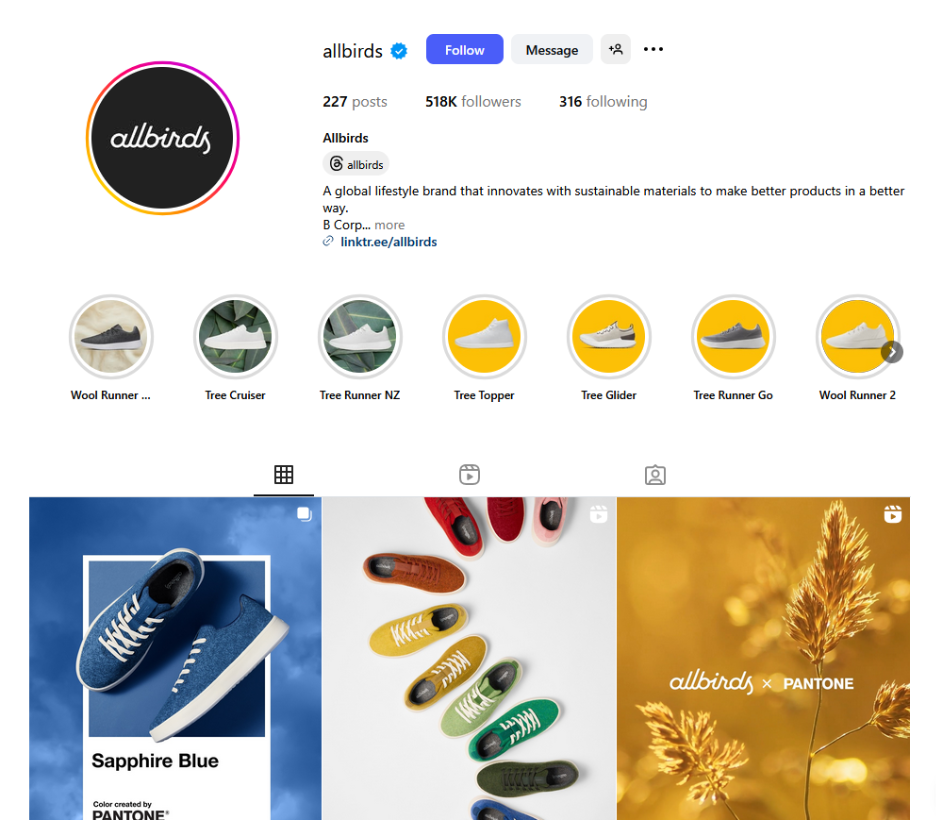Open the three-dot more options menu
This screenshot has width=936, height=820.
point(653,50)
